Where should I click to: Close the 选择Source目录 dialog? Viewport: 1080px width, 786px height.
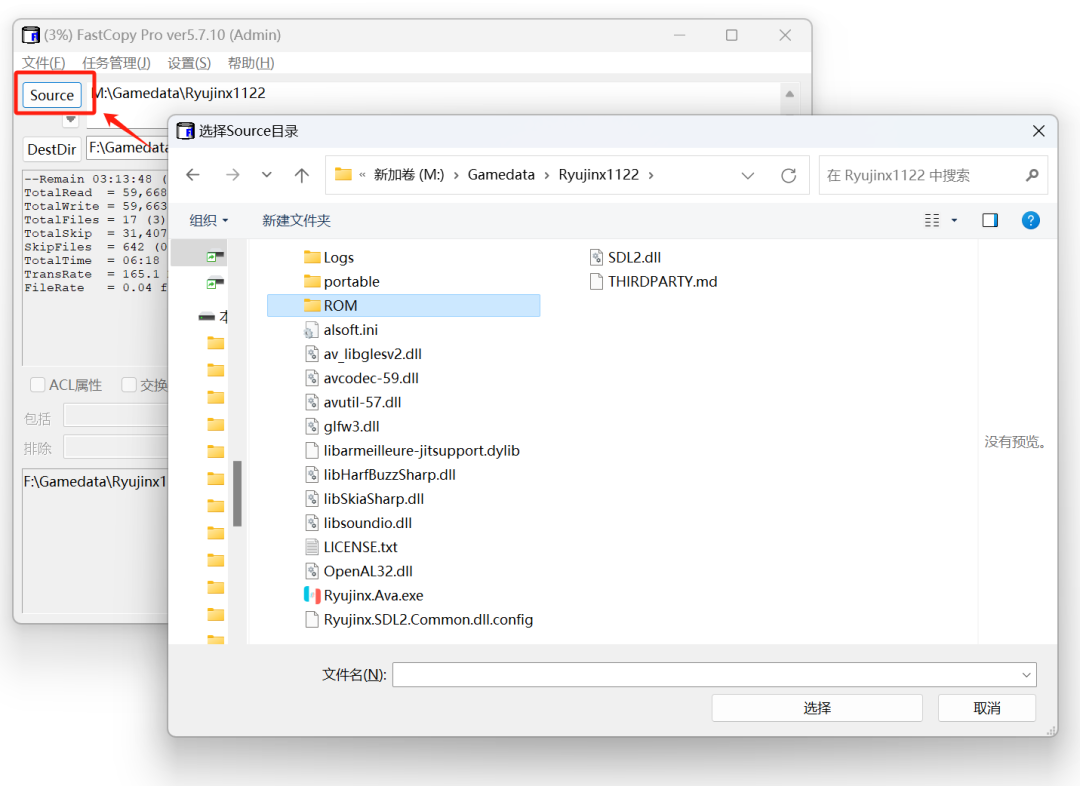pos(1039,131)
